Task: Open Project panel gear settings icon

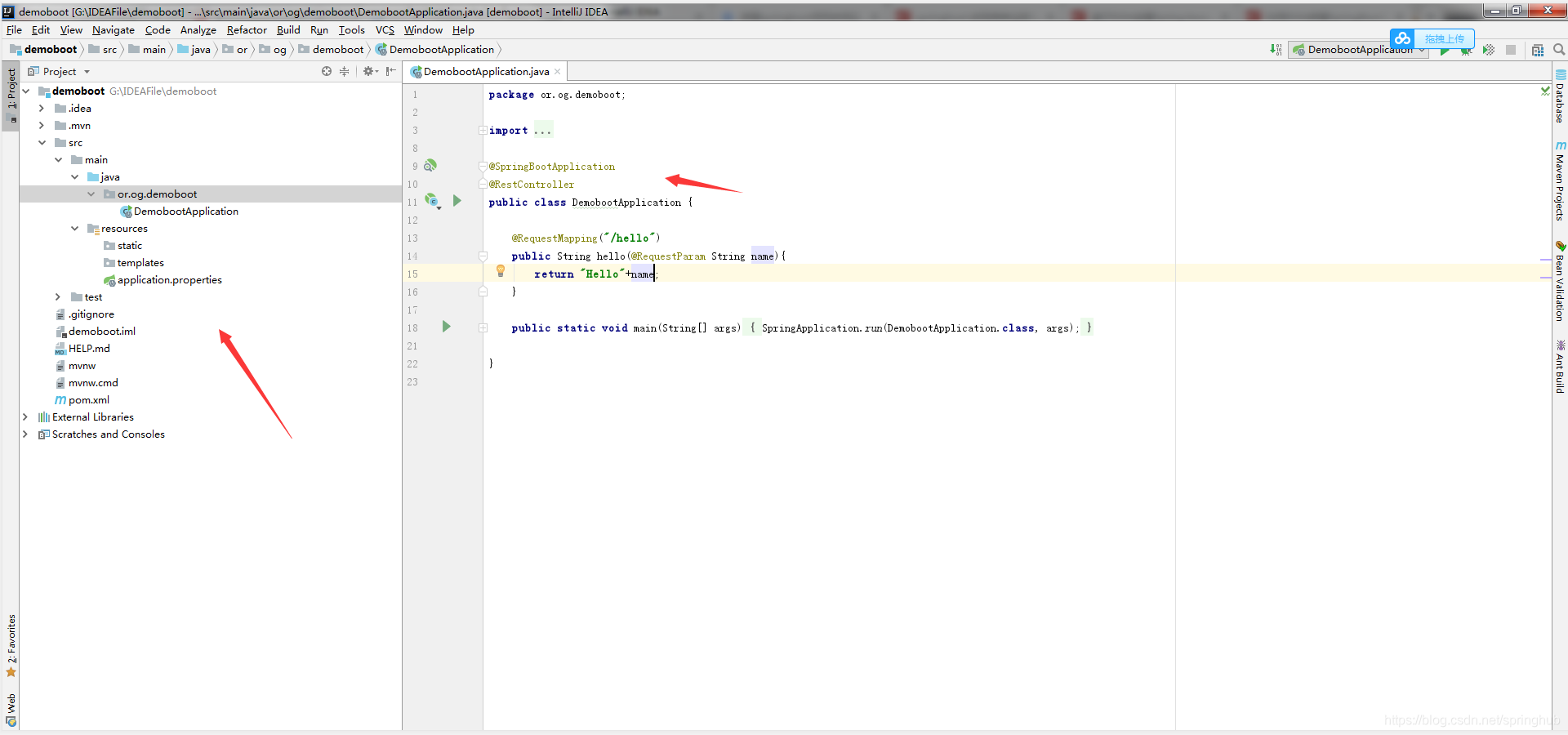Action: pos(370,72)
